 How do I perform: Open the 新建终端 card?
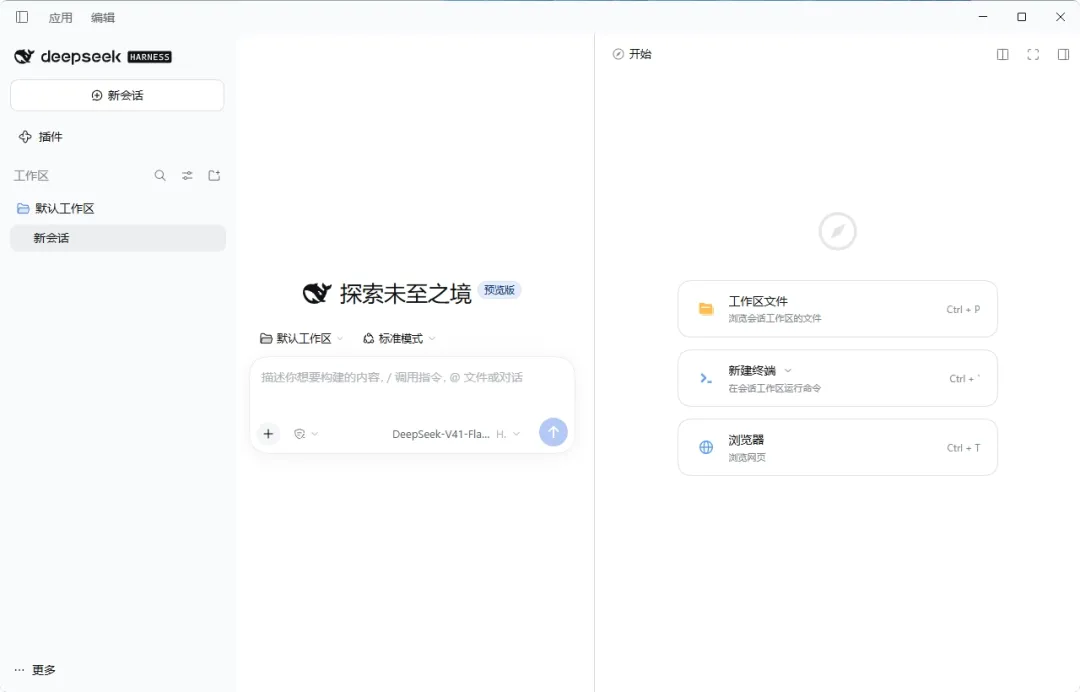point(838,379)
